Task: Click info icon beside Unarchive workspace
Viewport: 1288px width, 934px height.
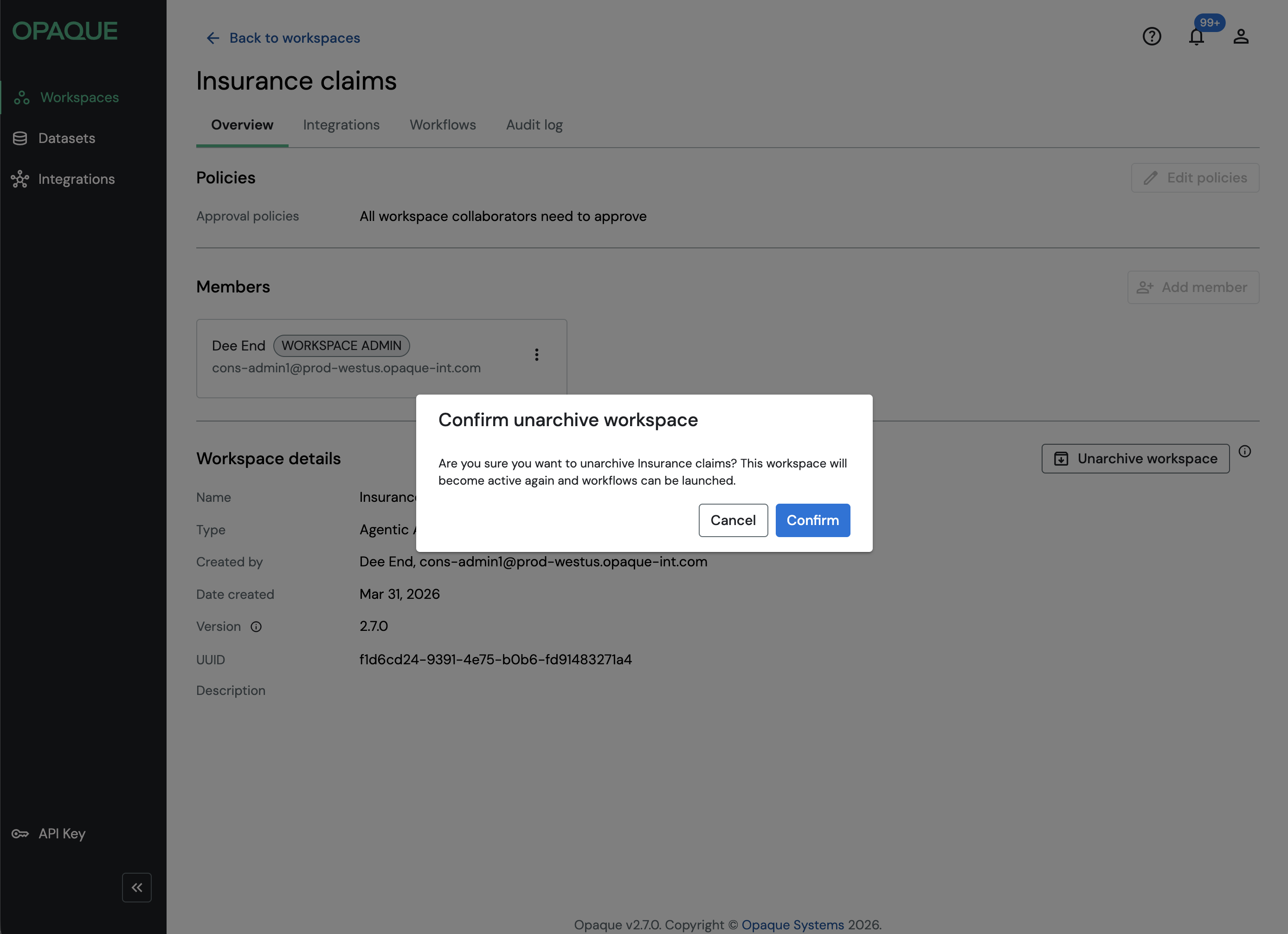Action: tap(1244, 452)
